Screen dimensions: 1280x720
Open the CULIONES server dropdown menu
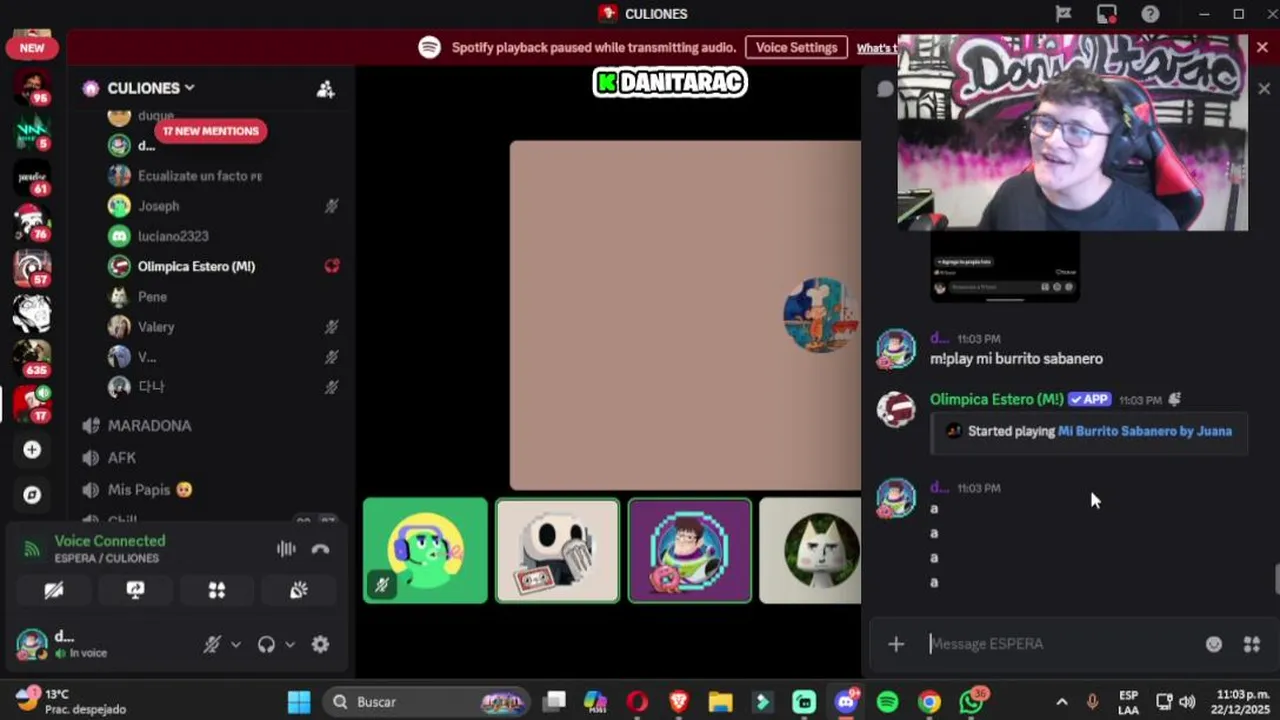150,88
